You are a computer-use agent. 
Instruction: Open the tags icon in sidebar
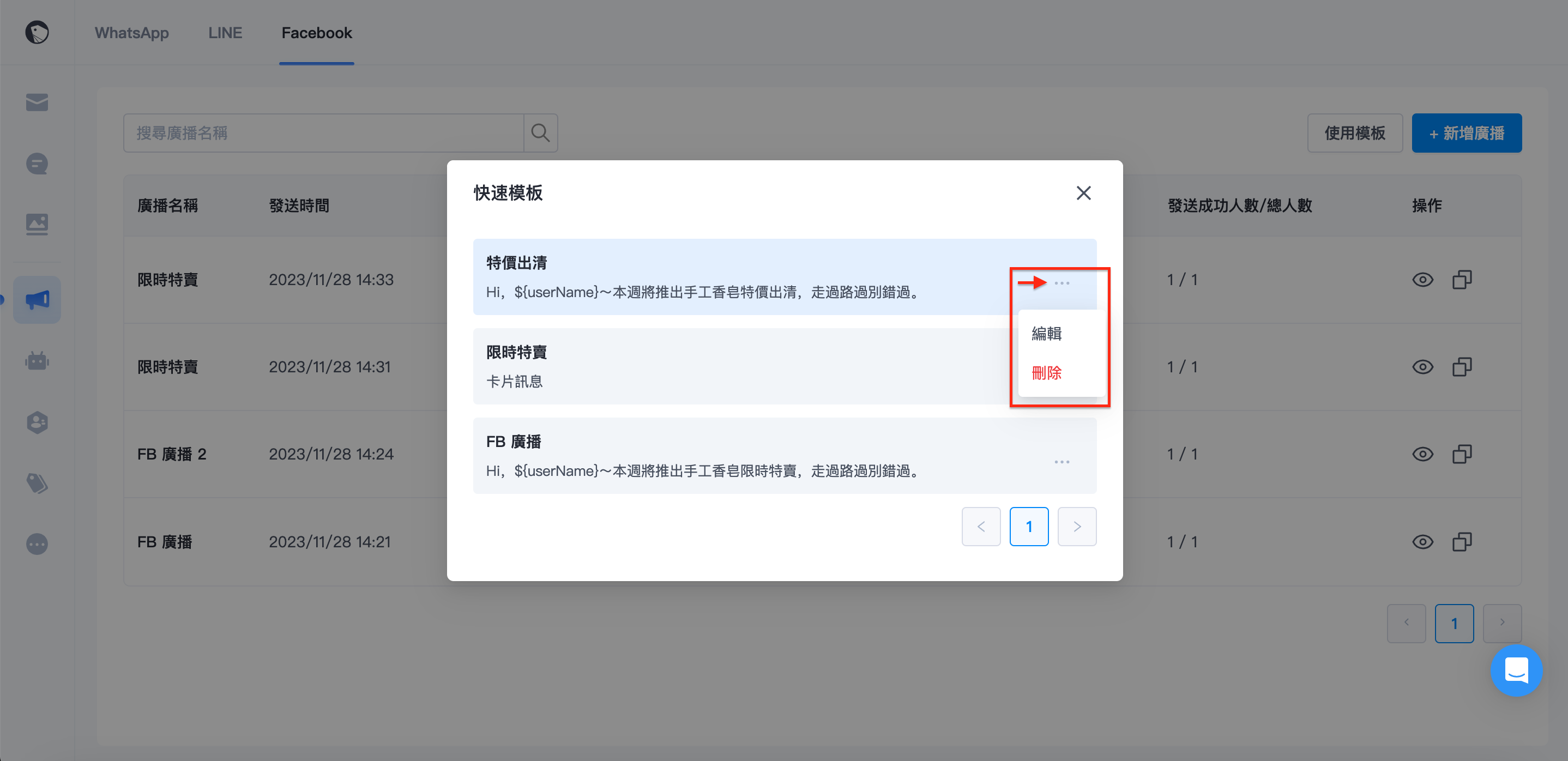pos(37,484)
